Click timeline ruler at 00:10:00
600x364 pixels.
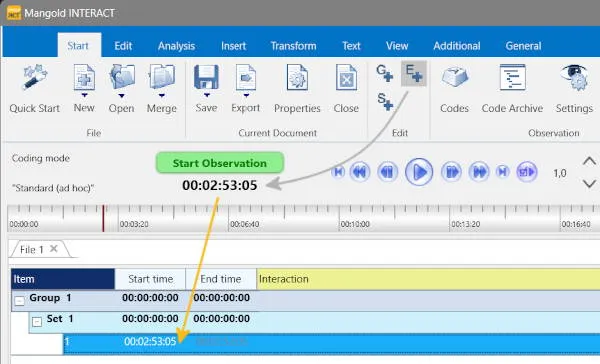pos(355,224)
